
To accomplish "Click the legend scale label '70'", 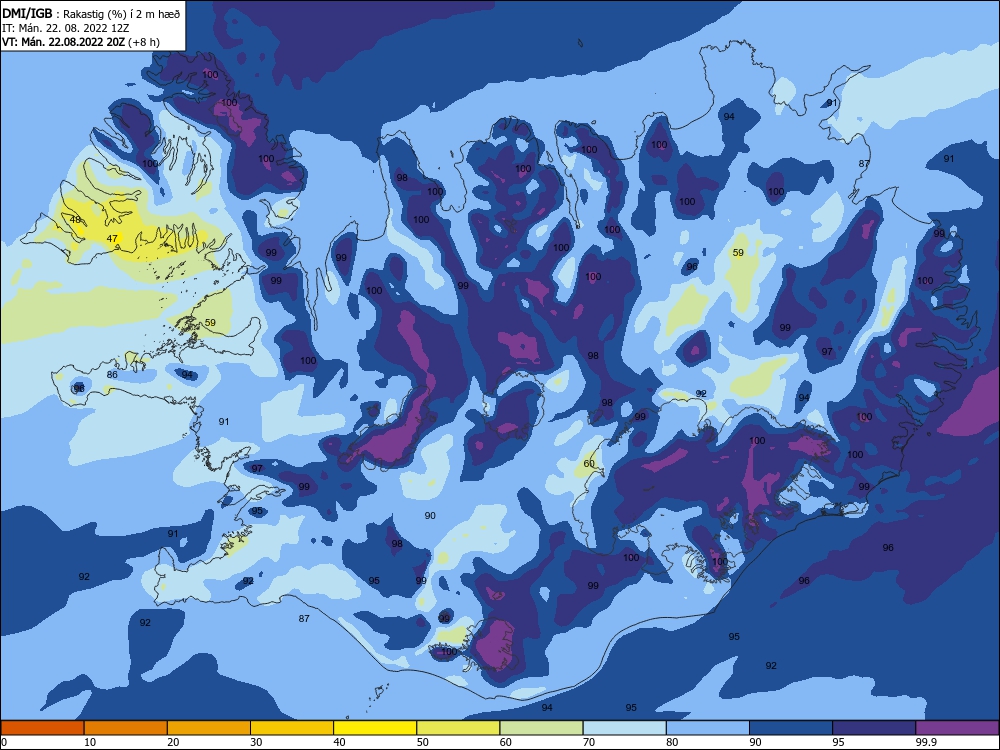I will [589, 742].
